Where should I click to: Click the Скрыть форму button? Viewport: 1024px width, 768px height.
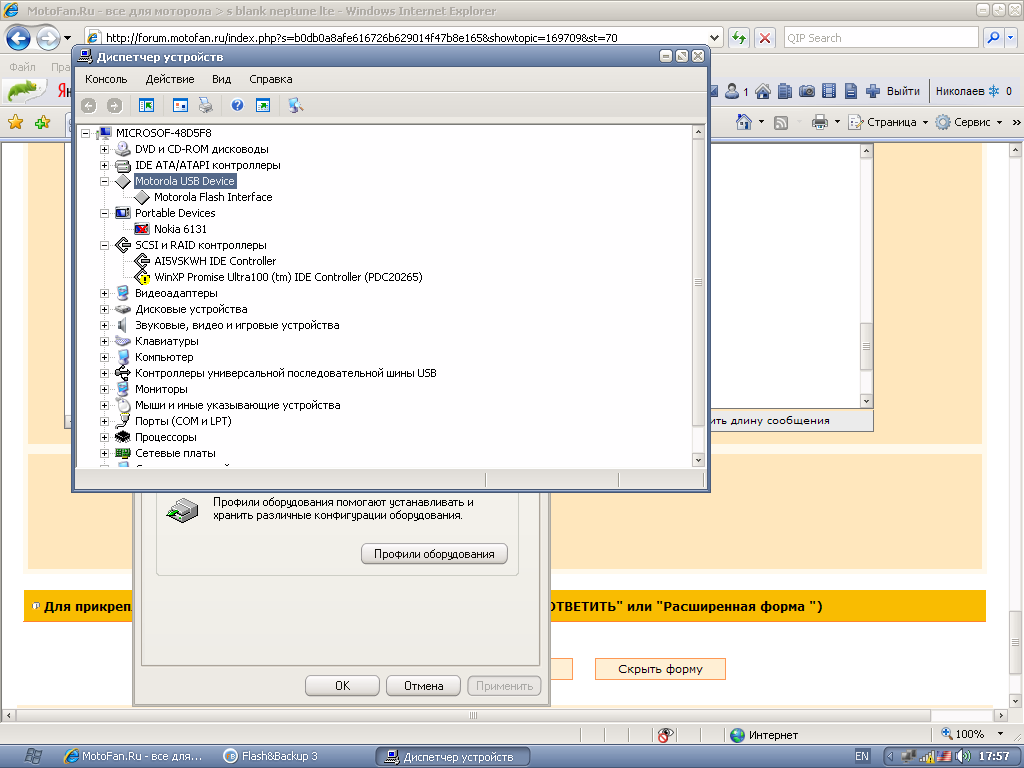[x=660, y=669]
